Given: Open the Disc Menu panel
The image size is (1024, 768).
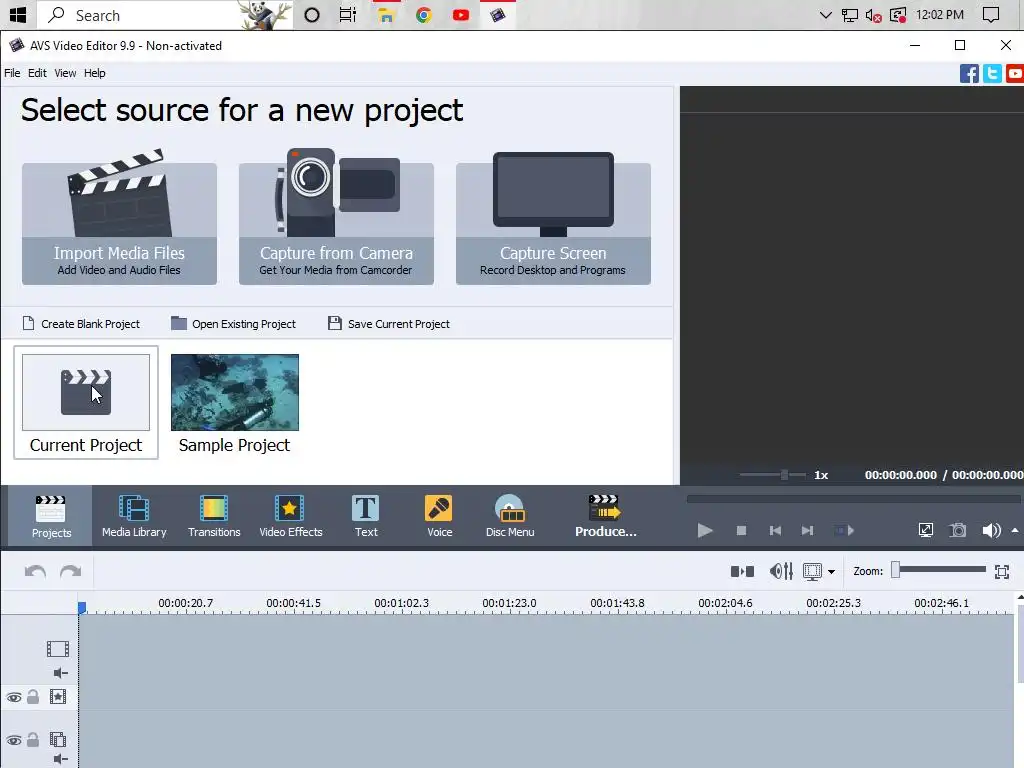Looking at the screenshot, I should (x=510, y=516).
